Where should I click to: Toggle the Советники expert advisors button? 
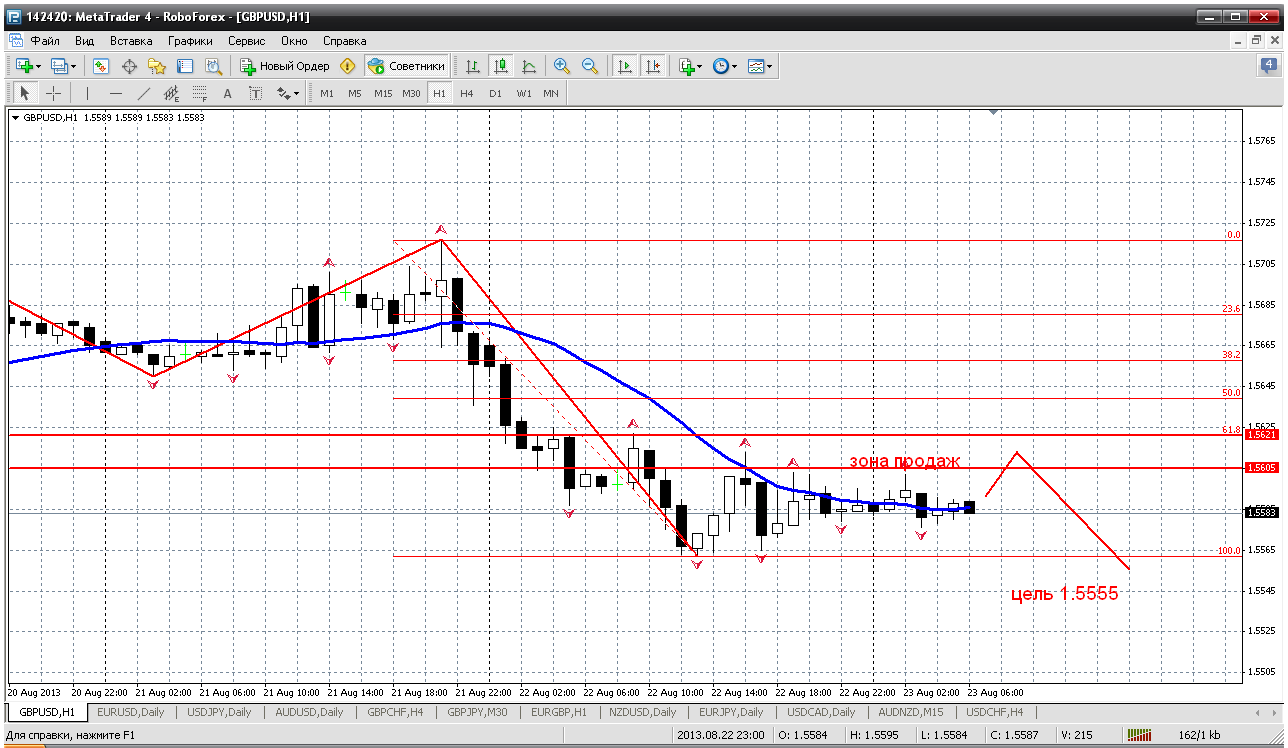pyautogui.click(x=406, y=66)
